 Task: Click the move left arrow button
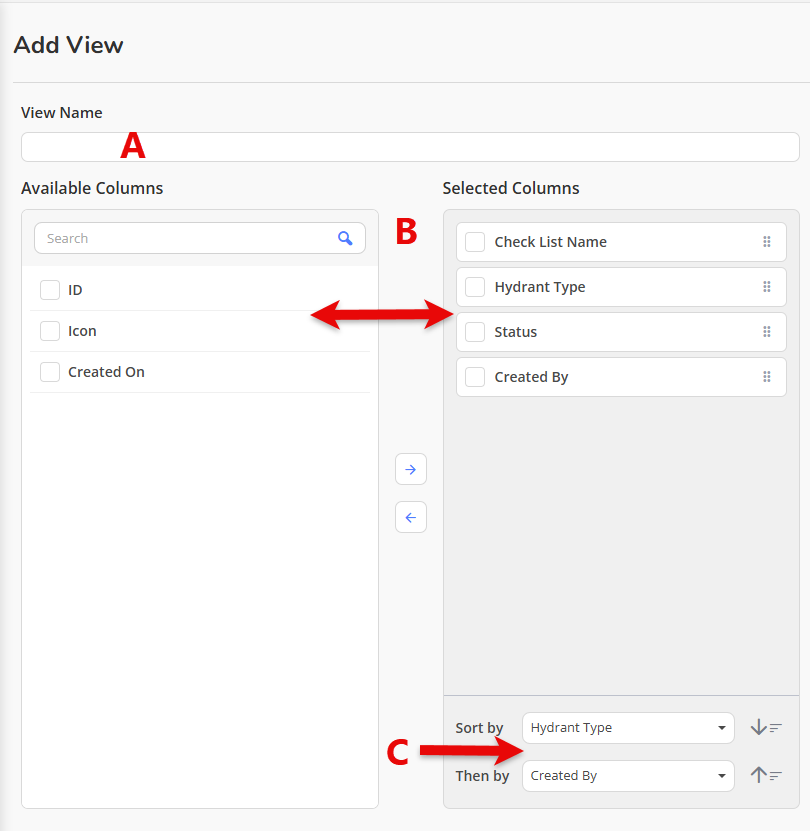[x=410, y=517]
